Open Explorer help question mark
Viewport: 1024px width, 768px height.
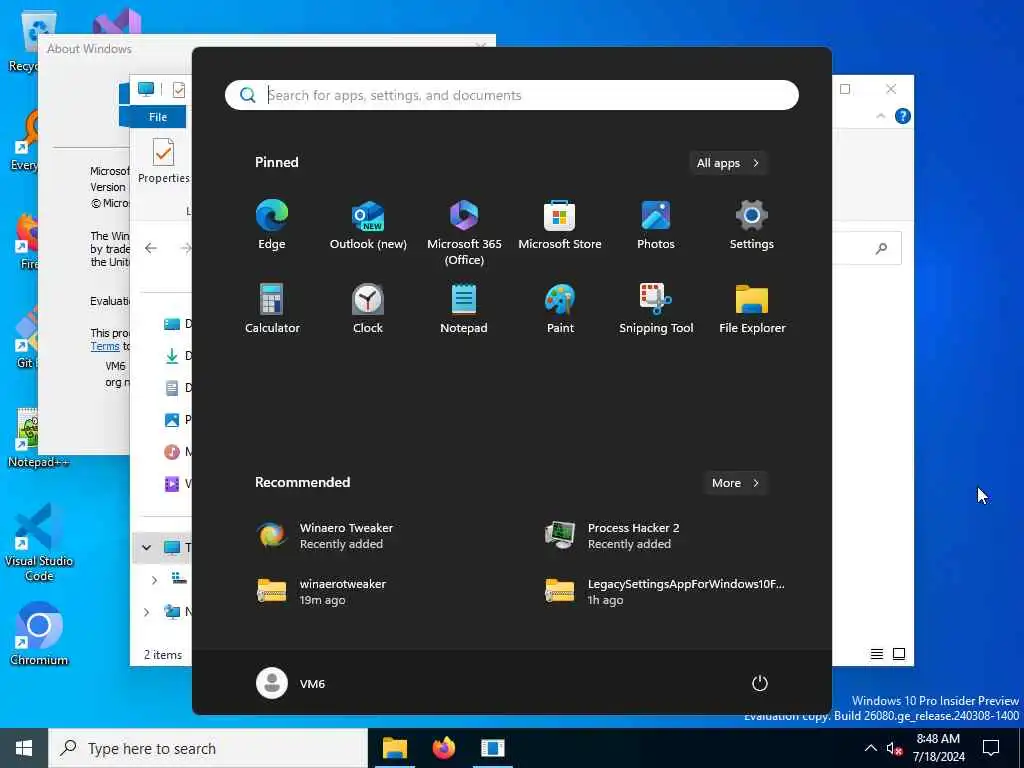(903, 116)
